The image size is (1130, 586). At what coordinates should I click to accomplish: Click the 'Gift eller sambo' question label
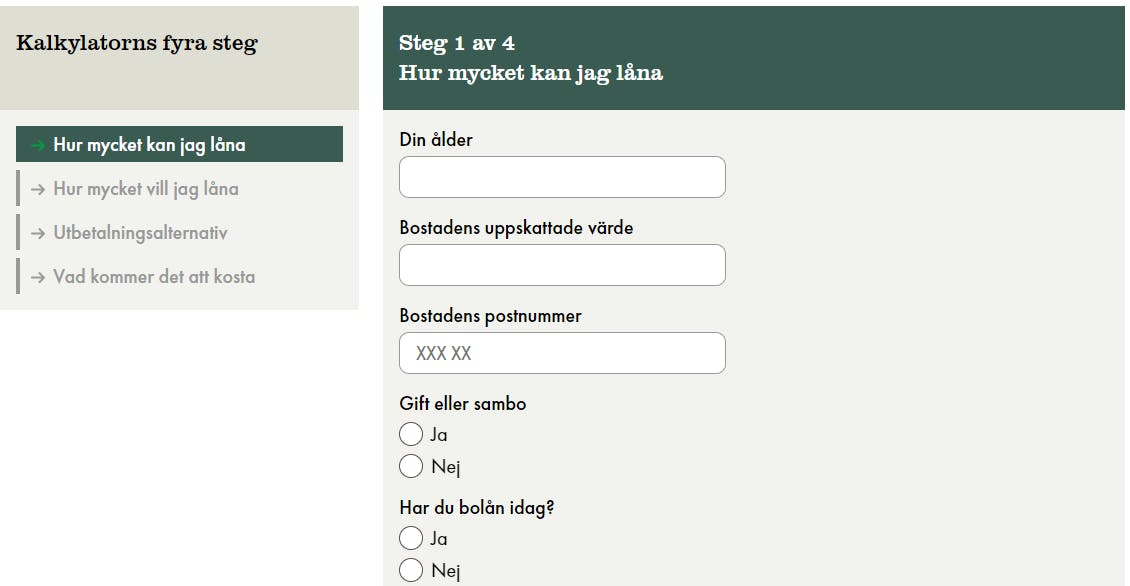[x=462, y=403]
